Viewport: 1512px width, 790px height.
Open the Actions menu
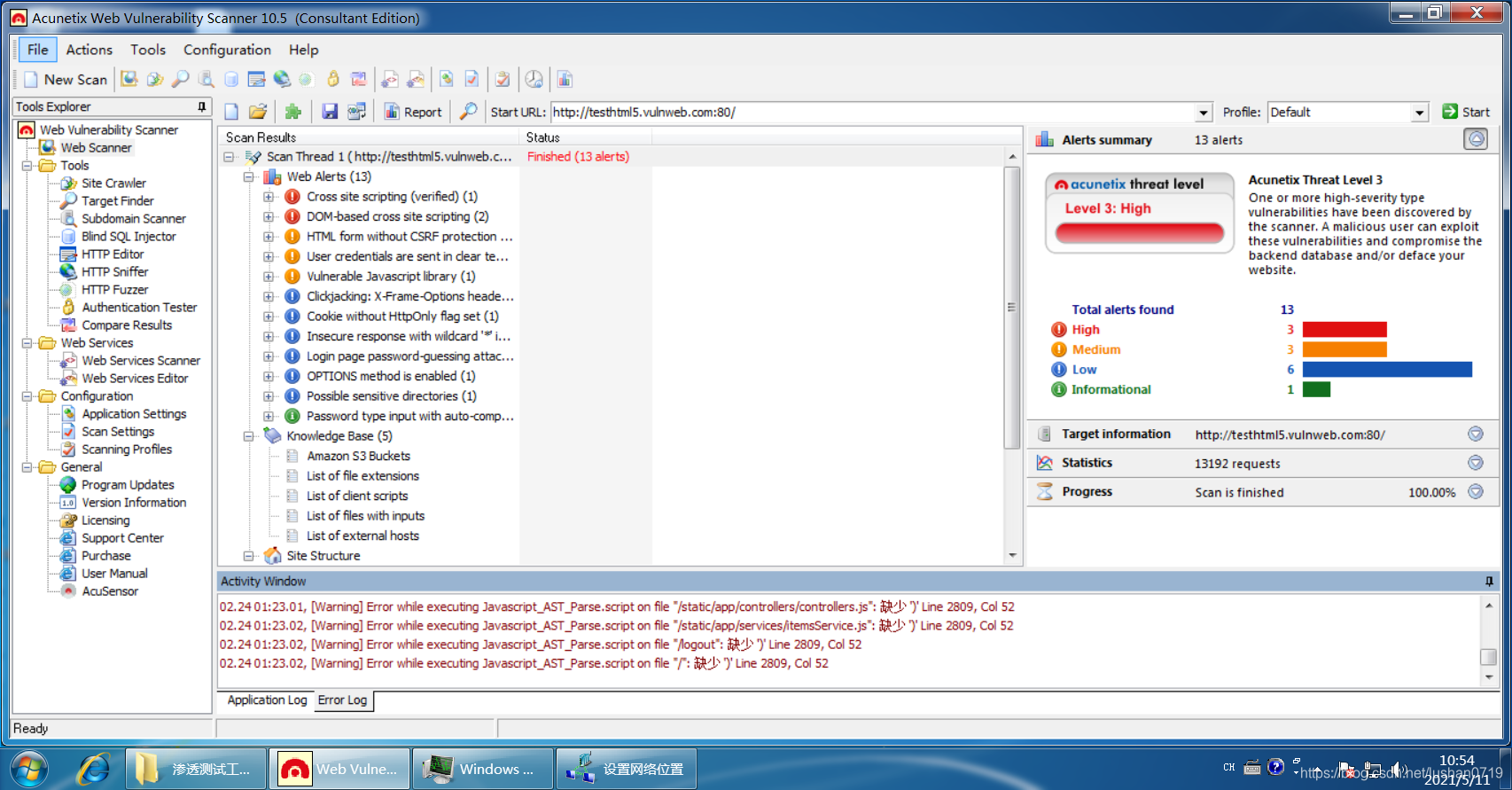[90, 50]
